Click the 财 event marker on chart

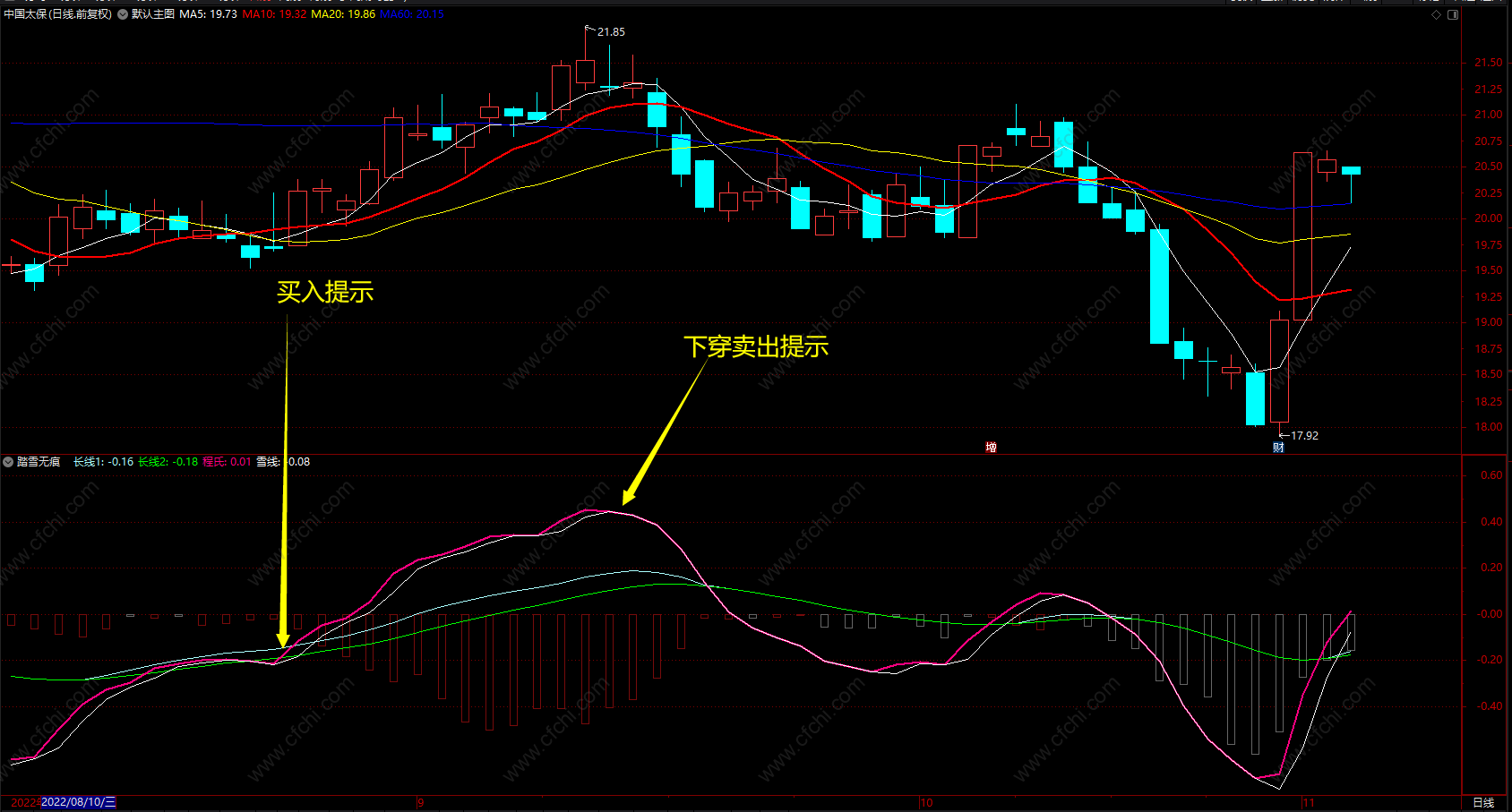pyautogui.click(x=1278, y=448)
